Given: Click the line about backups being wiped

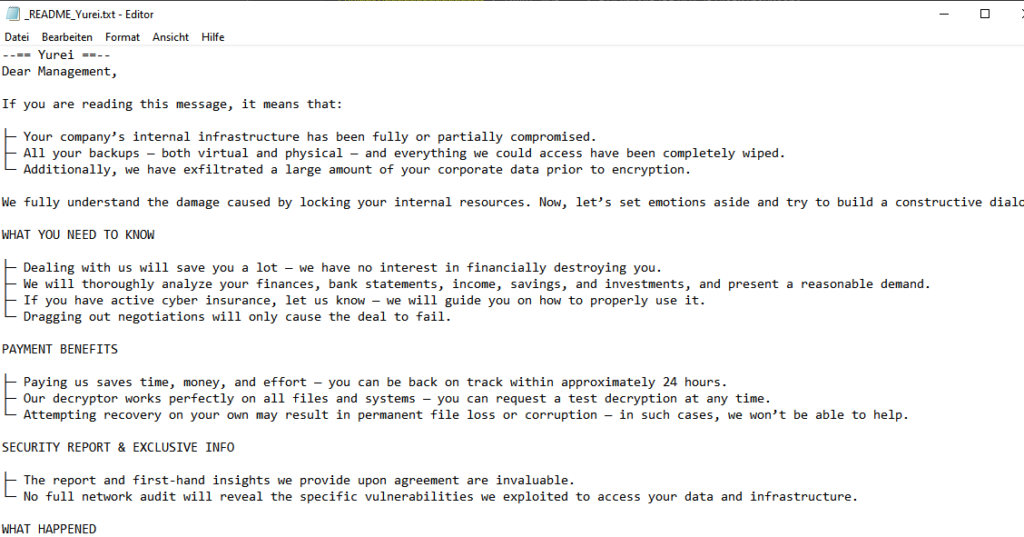Looking at the screenshot, I should click(x=400, y=153).
